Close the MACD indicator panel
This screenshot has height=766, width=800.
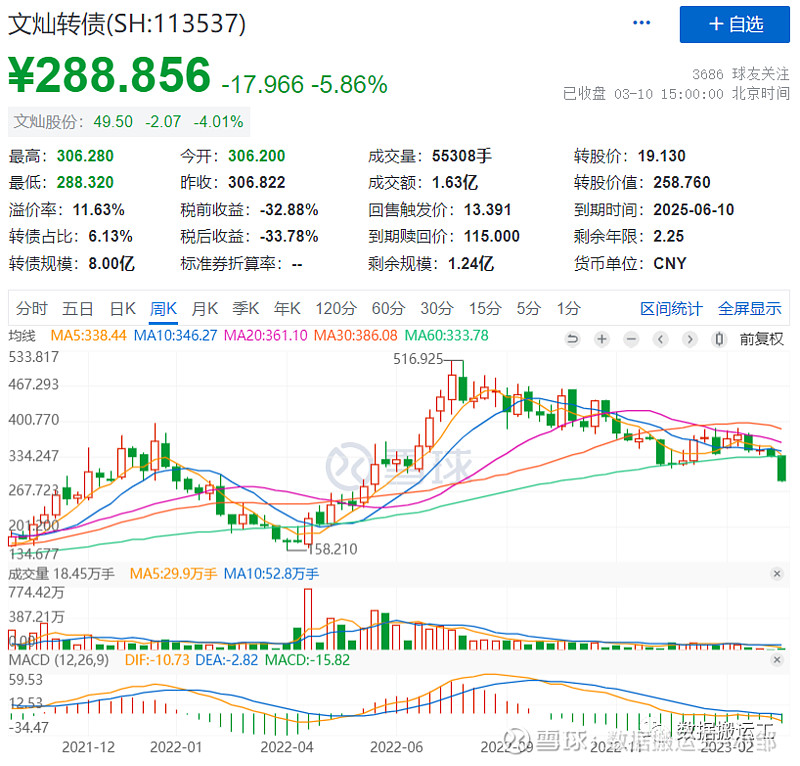click(x=777, y=660)
